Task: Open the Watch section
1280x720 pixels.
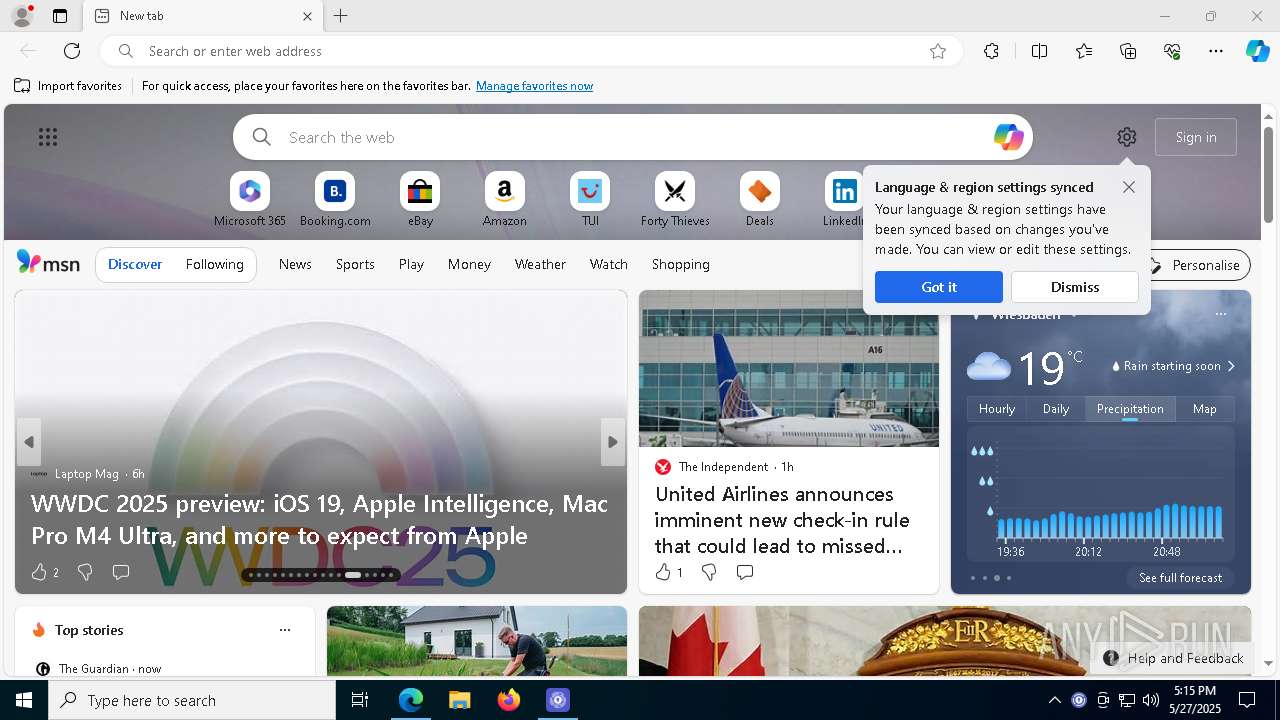Action: (x=609, y=264)
